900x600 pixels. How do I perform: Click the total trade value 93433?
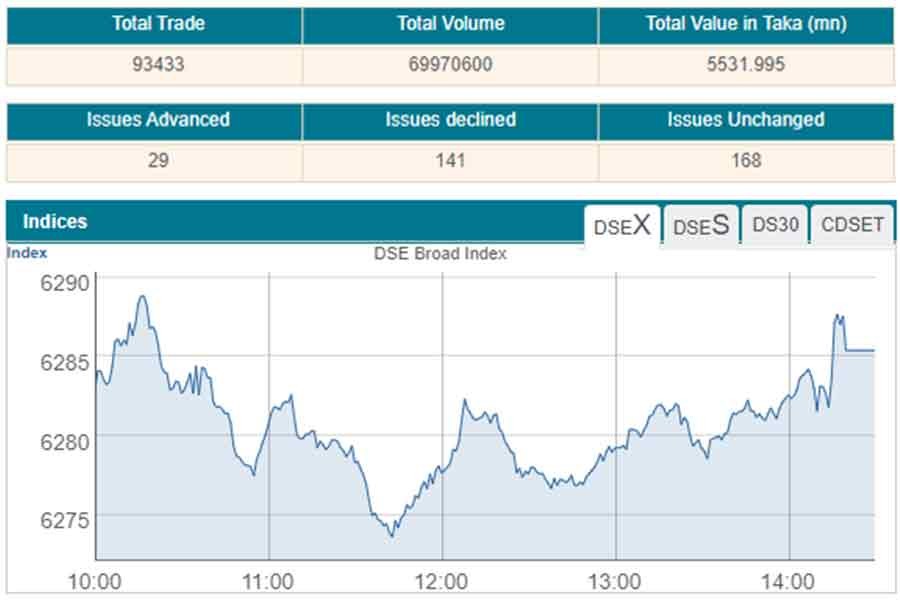(154, 65)
